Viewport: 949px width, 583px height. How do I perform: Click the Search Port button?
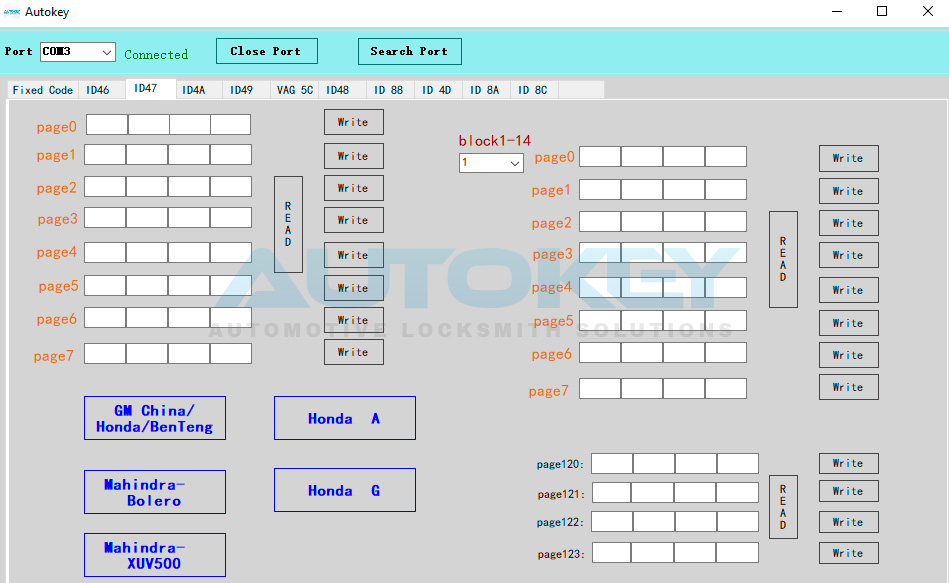tap(409, 51)
